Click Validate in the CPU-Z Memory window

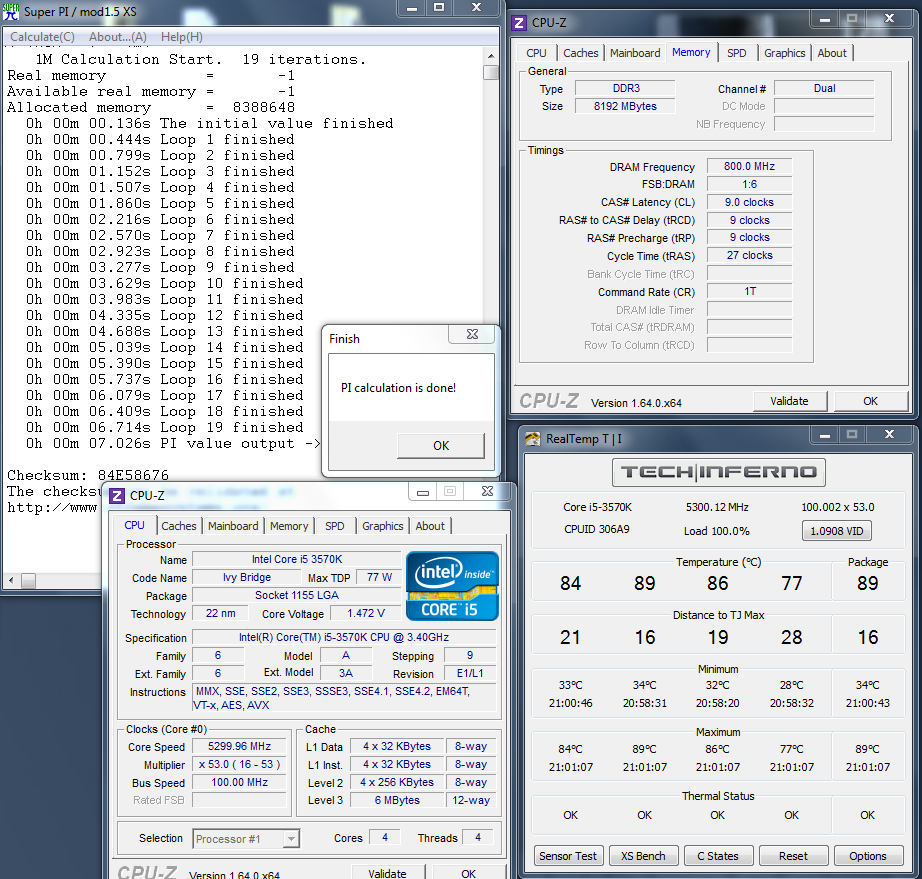coord(789,401)
